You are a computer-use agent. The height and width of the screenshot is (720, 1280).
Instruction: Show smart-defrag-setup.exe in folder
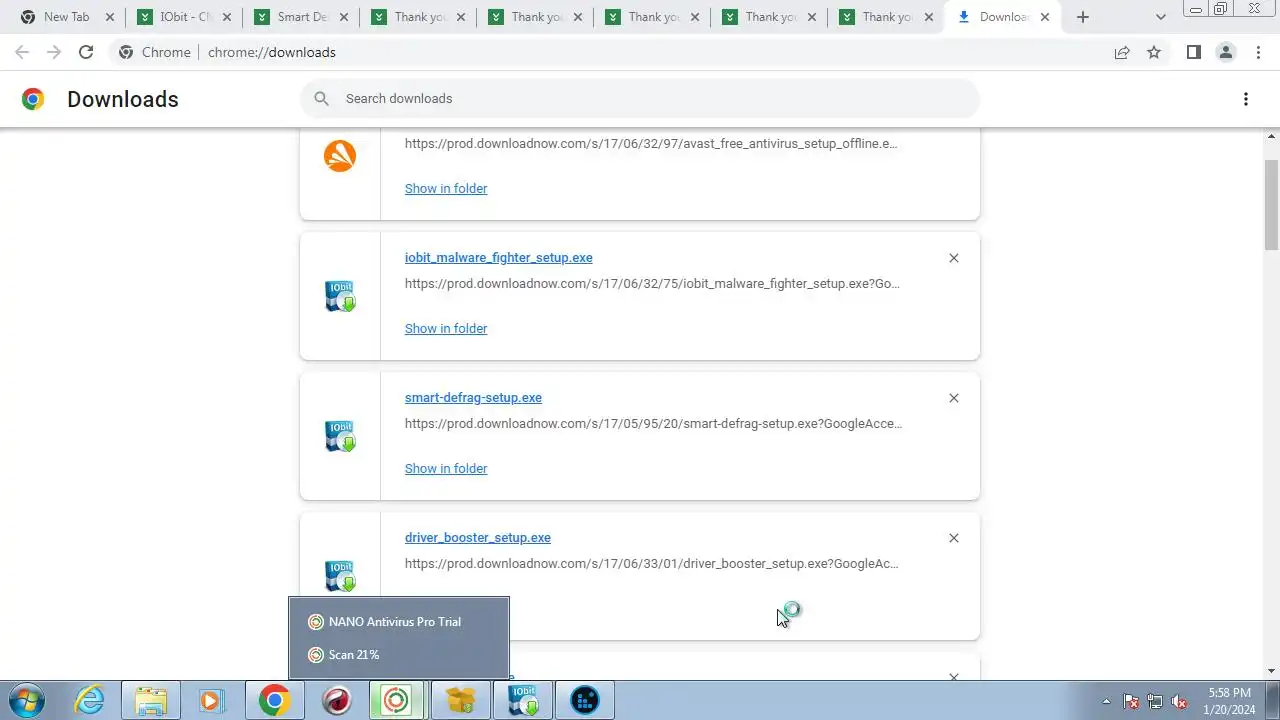446,468
